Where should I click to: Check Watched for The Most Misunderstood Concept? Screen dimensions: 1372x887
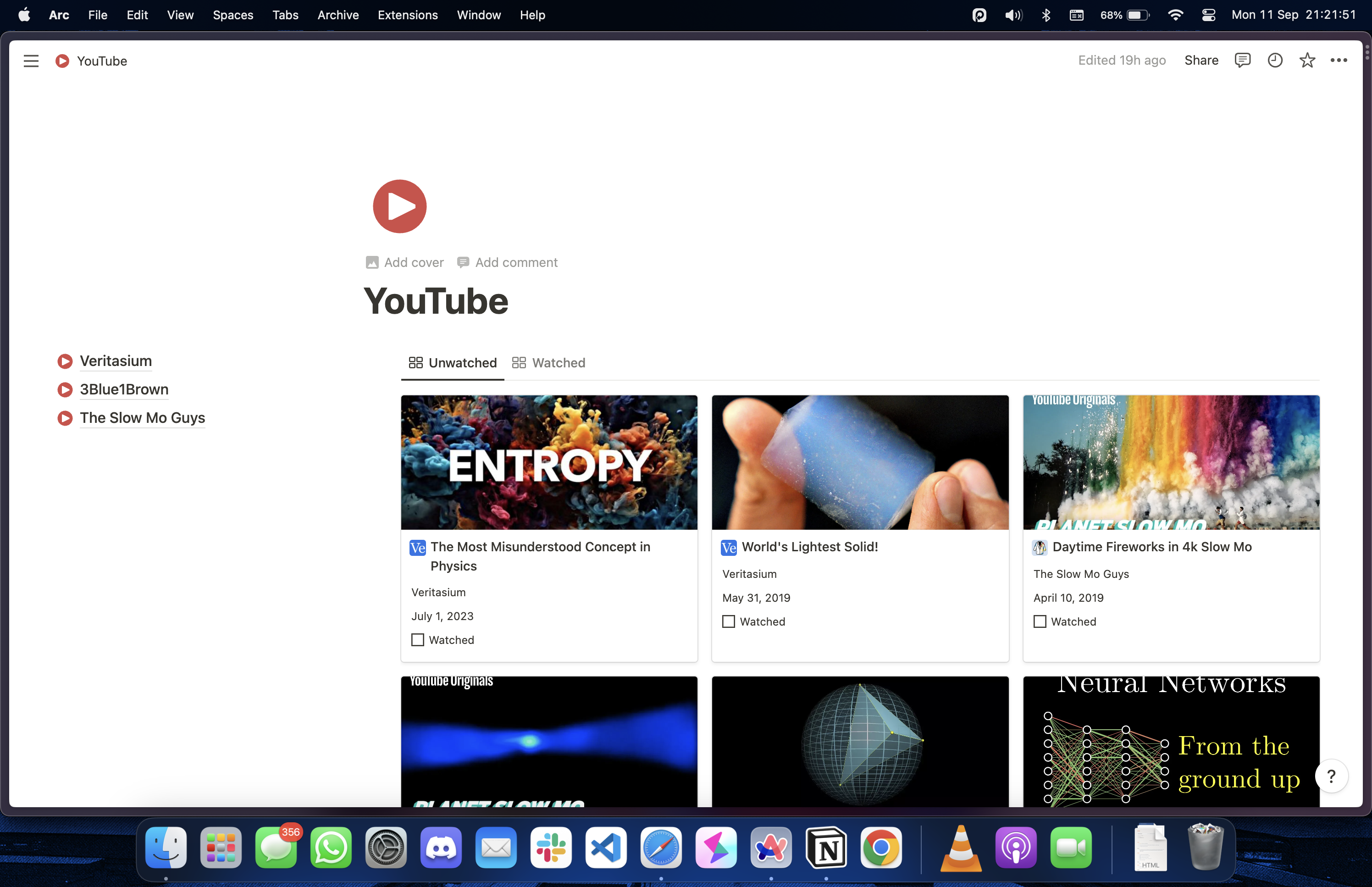click(x=418, y=640)
